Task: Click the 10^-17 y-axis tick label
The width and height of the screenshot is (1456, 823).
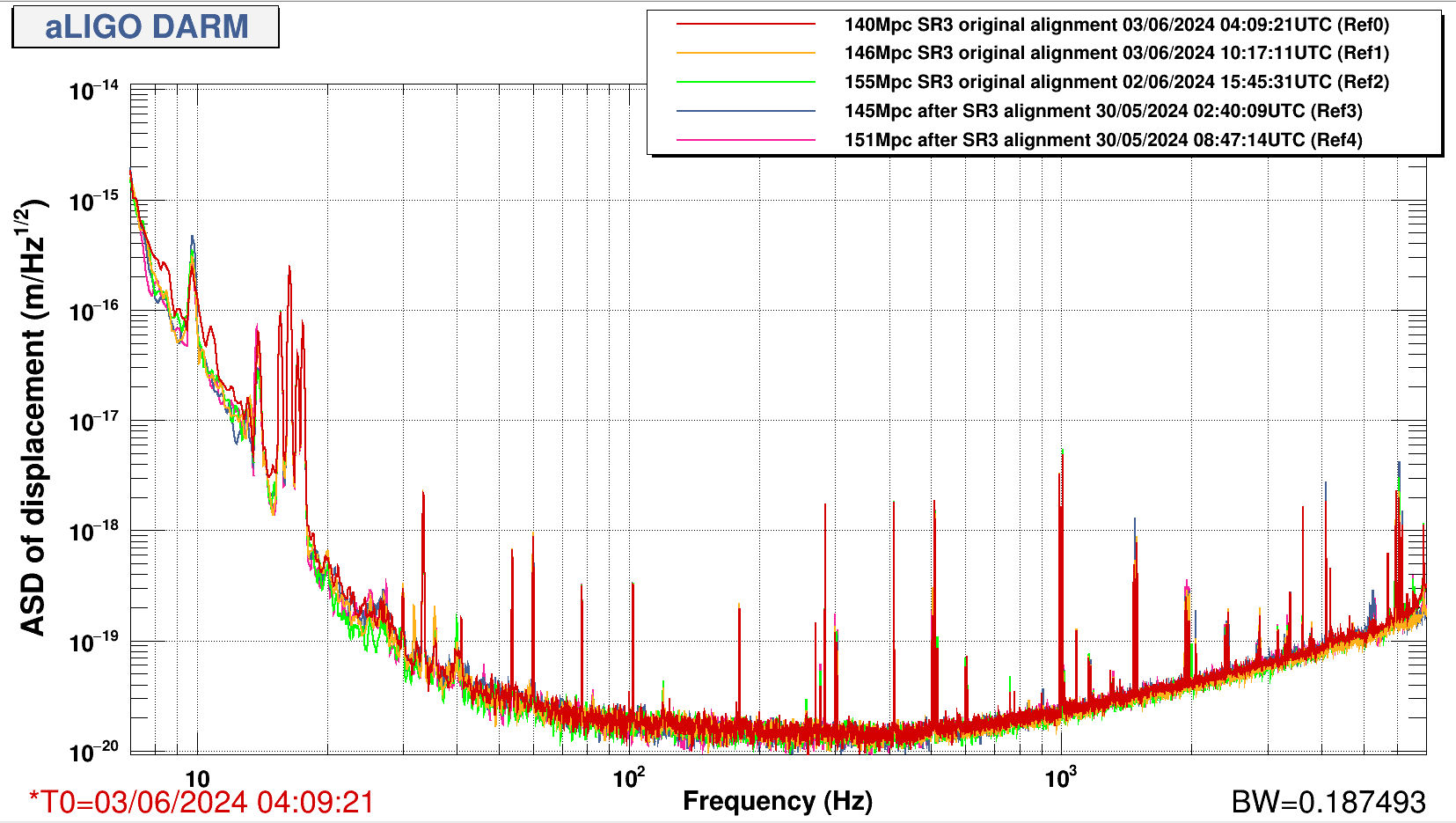Action: pos(94,421)
